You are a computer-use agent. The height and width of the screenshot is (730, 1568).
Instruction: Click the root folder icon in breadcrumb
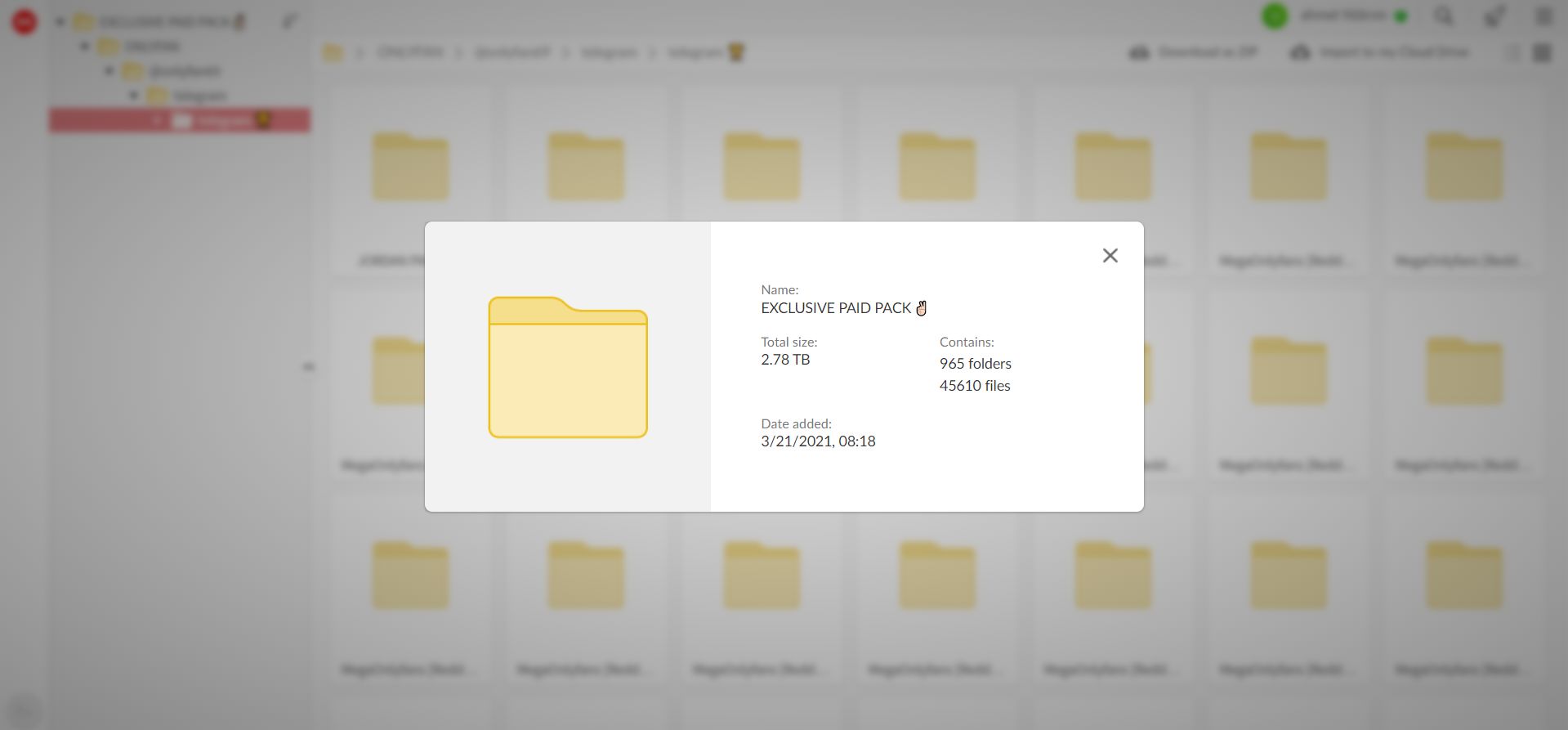[x=333, y=53]
